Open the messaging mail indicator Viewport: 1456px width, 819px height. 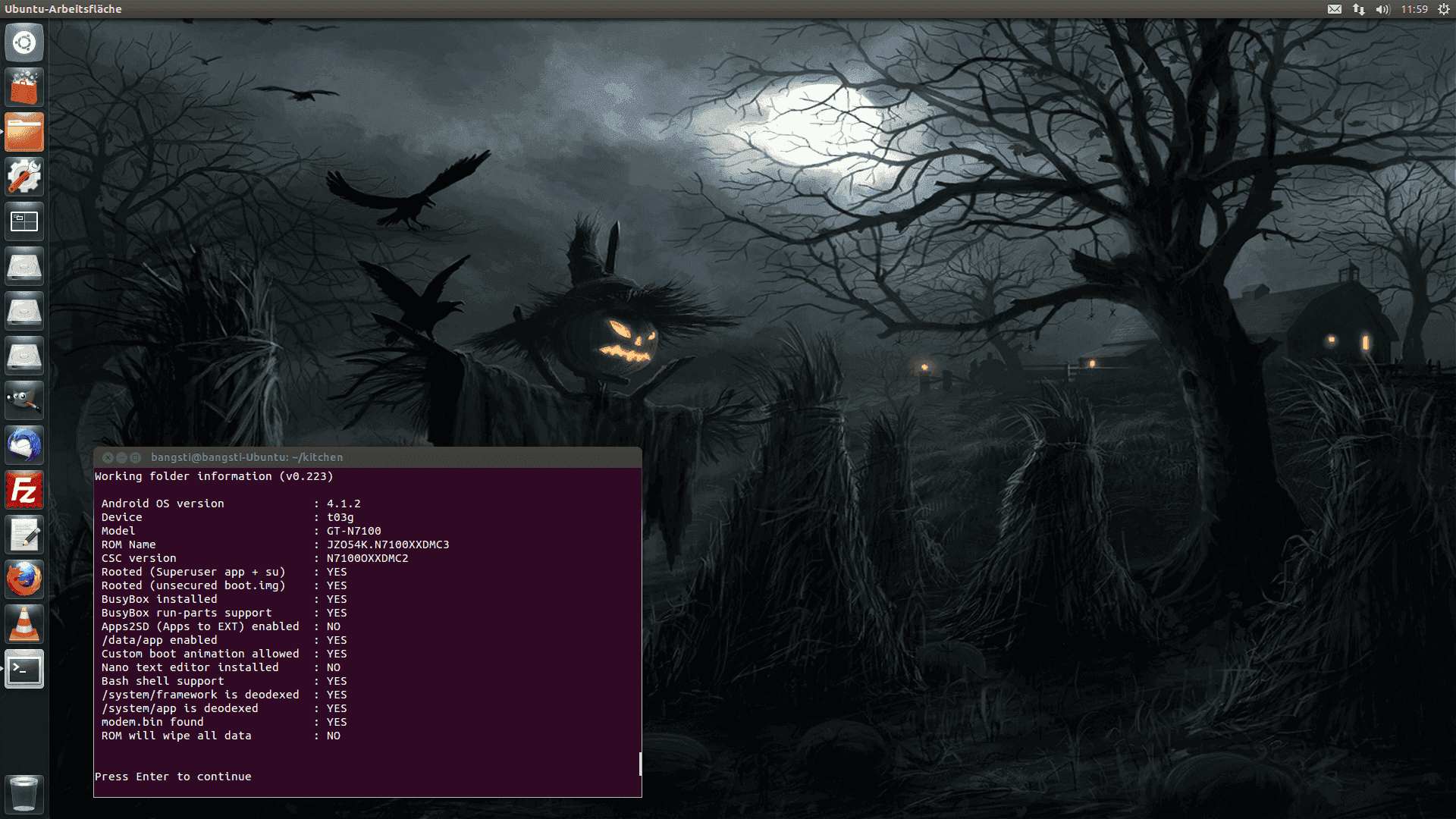pyautogui.click(x=1335, y=9)
